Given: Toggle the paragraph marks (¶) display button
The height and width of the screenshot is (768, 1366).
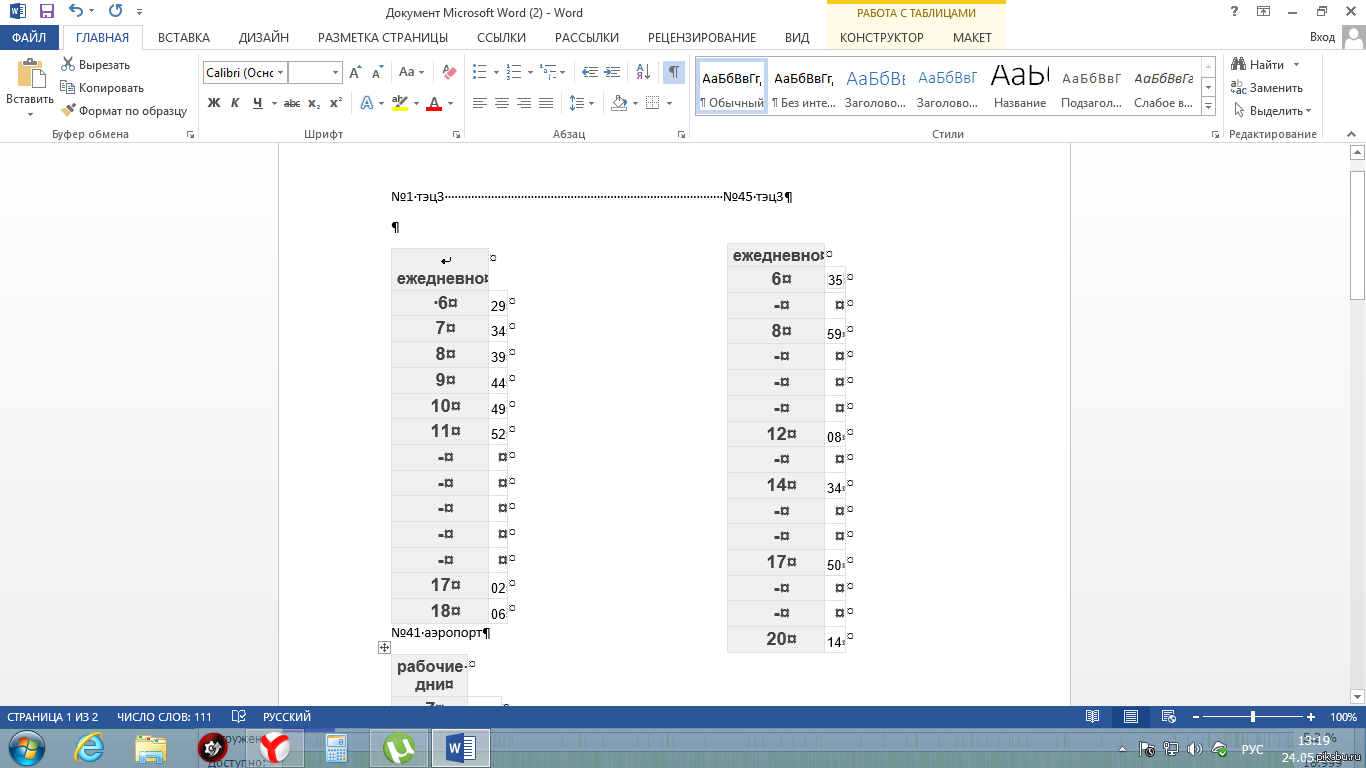Looking at the screenshot, I should coord(674,72).
